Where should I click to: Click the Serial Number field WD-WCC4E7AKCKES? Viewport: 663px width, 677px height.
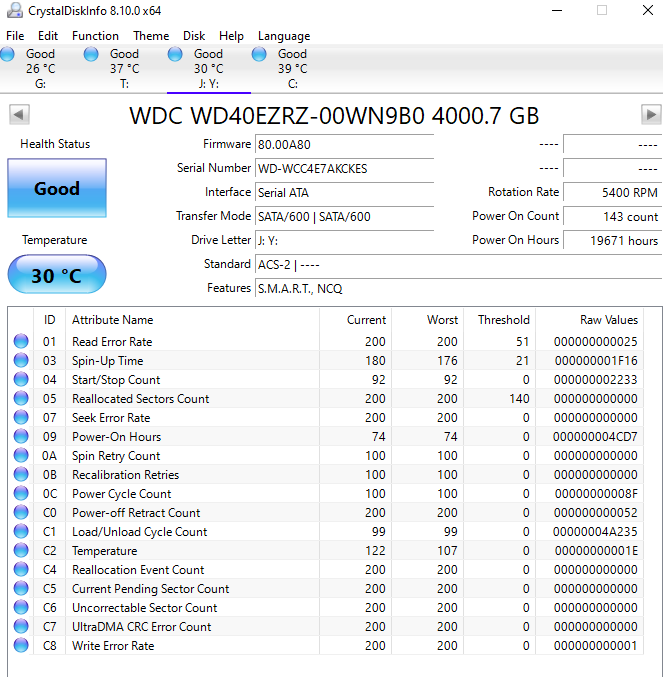344,168
